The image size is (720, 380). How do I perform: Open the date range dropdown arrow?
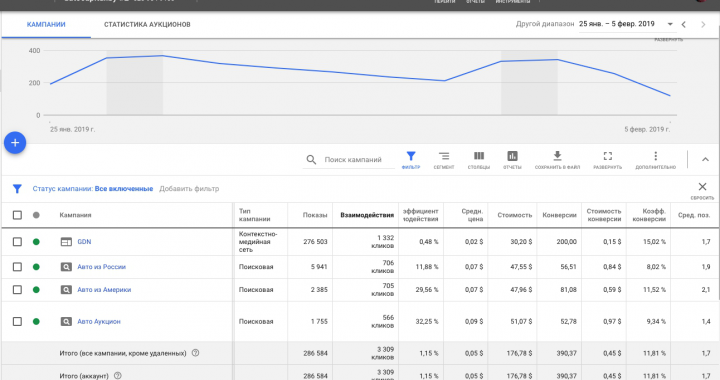tap(670, 24)
